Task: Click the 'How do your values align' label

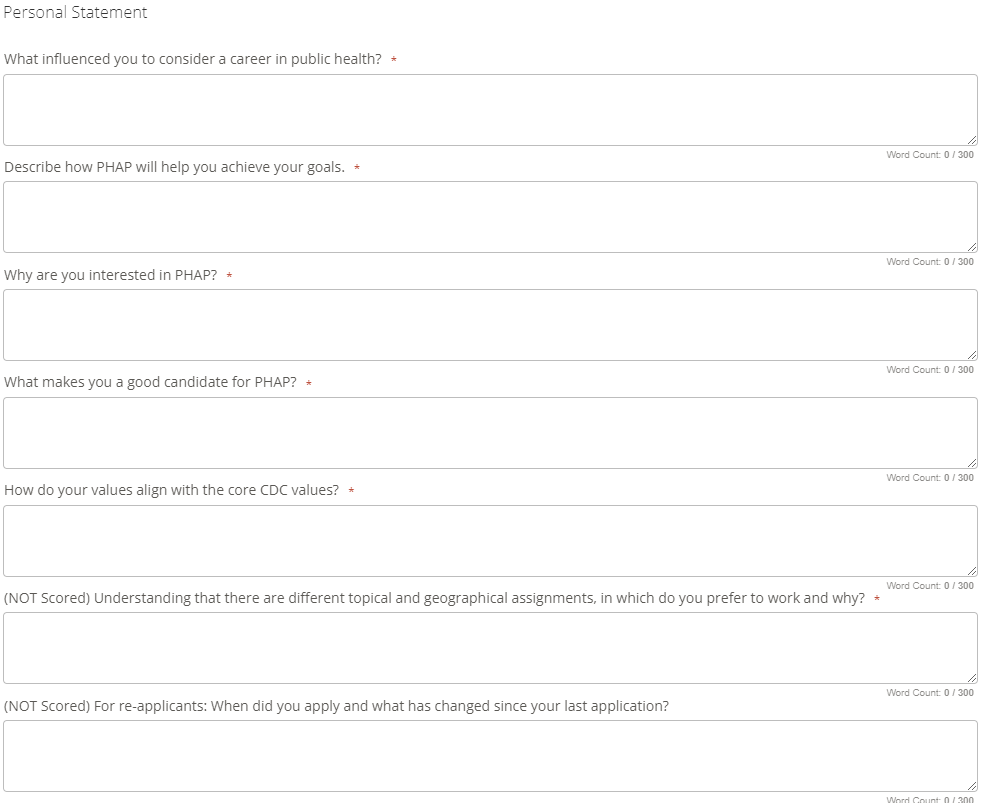Action: tap(172, 490)
